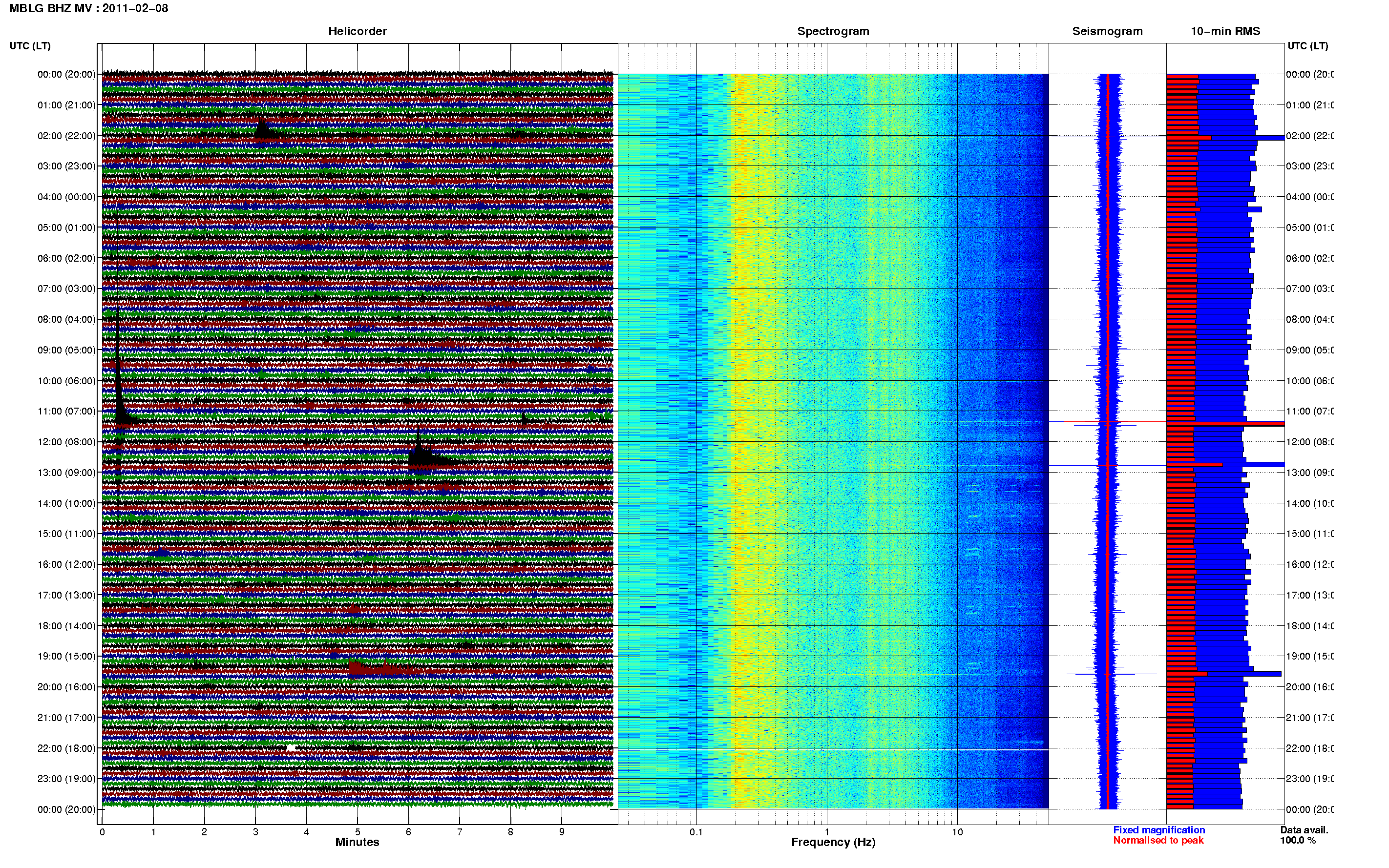Image resolution: width=1389 pixels, height=868 pixels.
Task: Click the right time label "23:00" row
Action: point(1309,779)
